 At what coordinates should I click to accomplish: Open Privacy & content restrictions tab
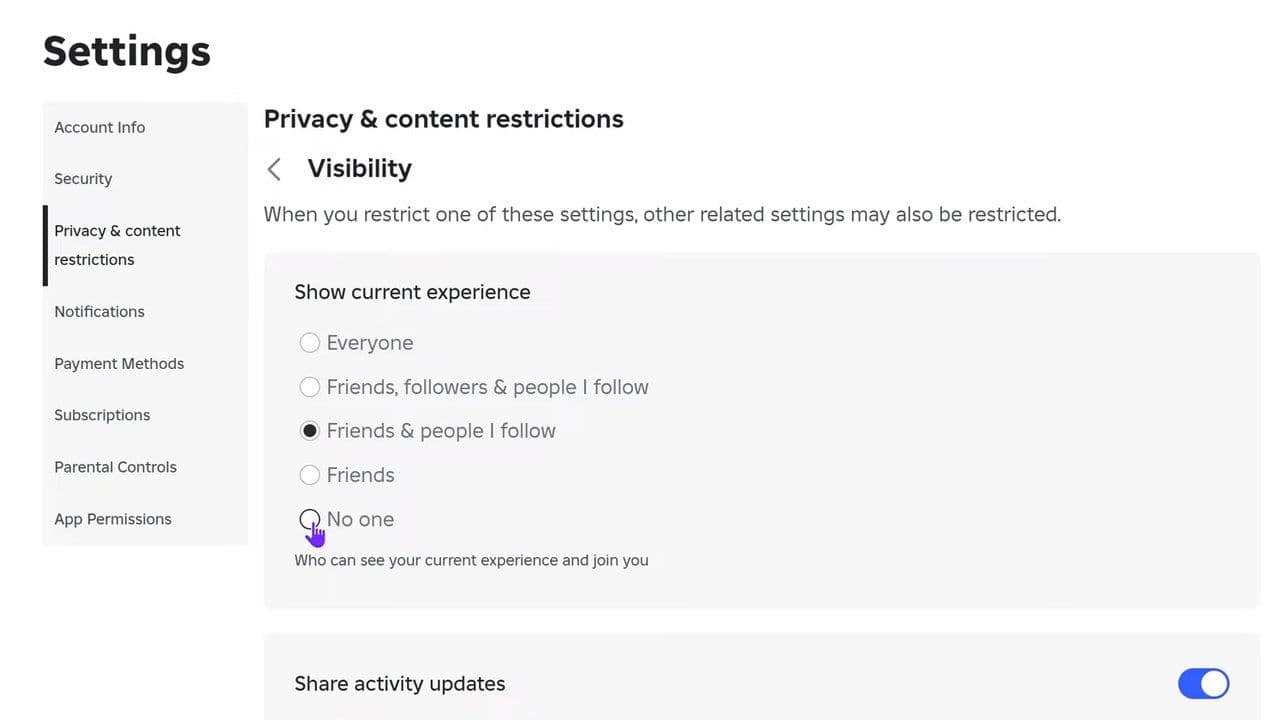[117, 245]
